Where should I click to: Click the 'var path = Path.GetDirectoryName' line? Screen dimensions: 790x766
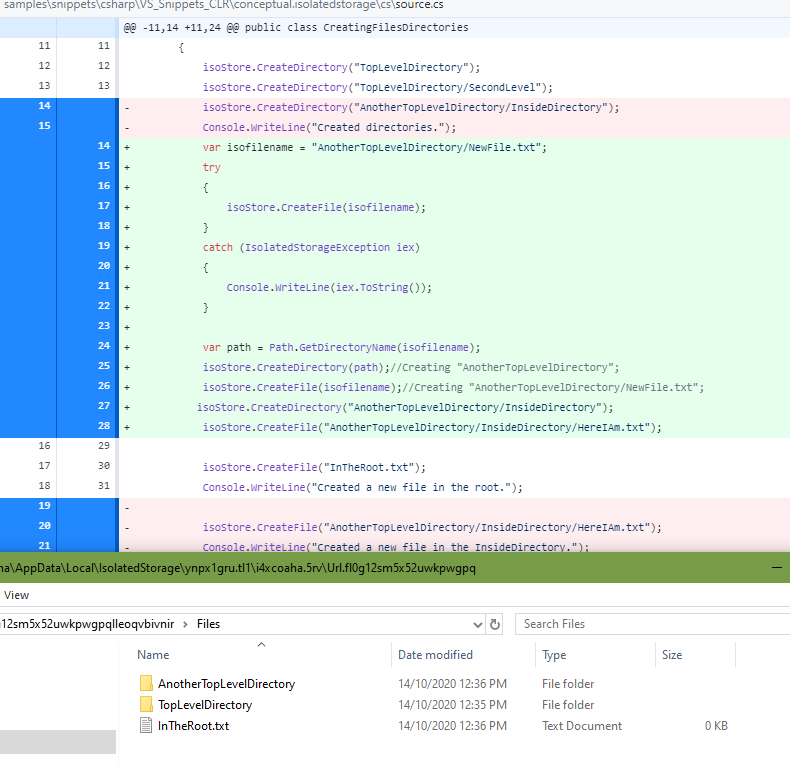click(341, 347)
